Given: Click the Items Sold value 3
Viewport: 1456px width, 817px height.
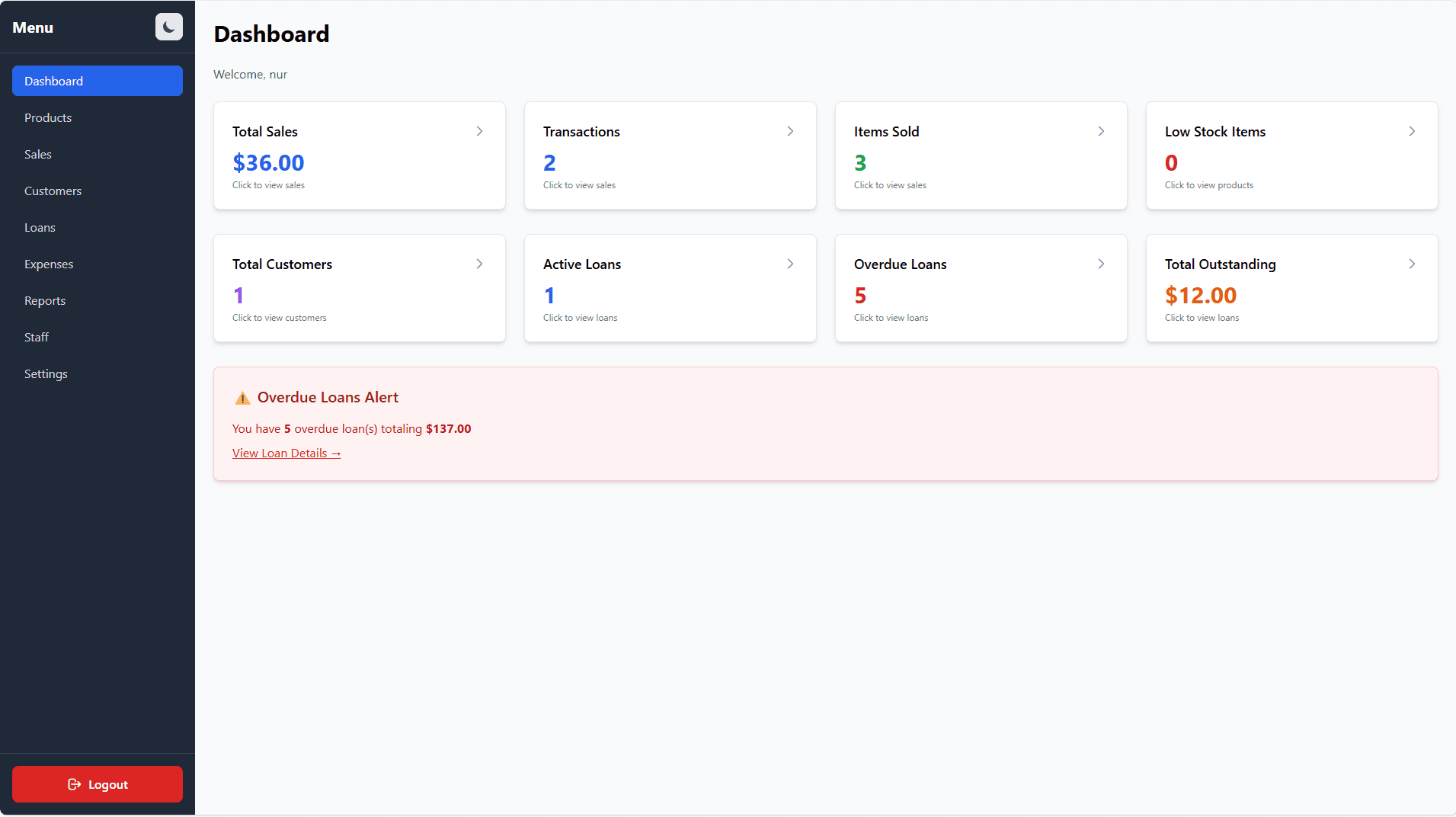Looking at the screenshot, I should click(x=860, y=162).
